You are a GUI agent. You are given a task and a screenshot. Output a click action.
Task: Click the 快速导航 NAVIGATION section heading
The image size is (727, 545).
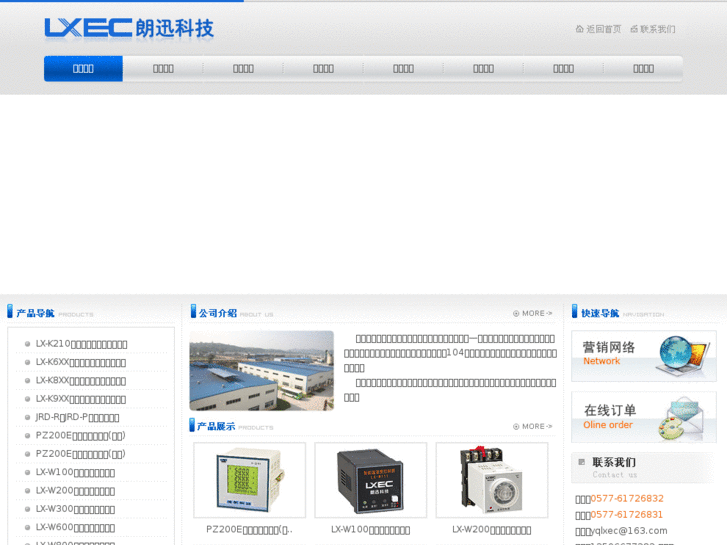click(x=618, y=313)
